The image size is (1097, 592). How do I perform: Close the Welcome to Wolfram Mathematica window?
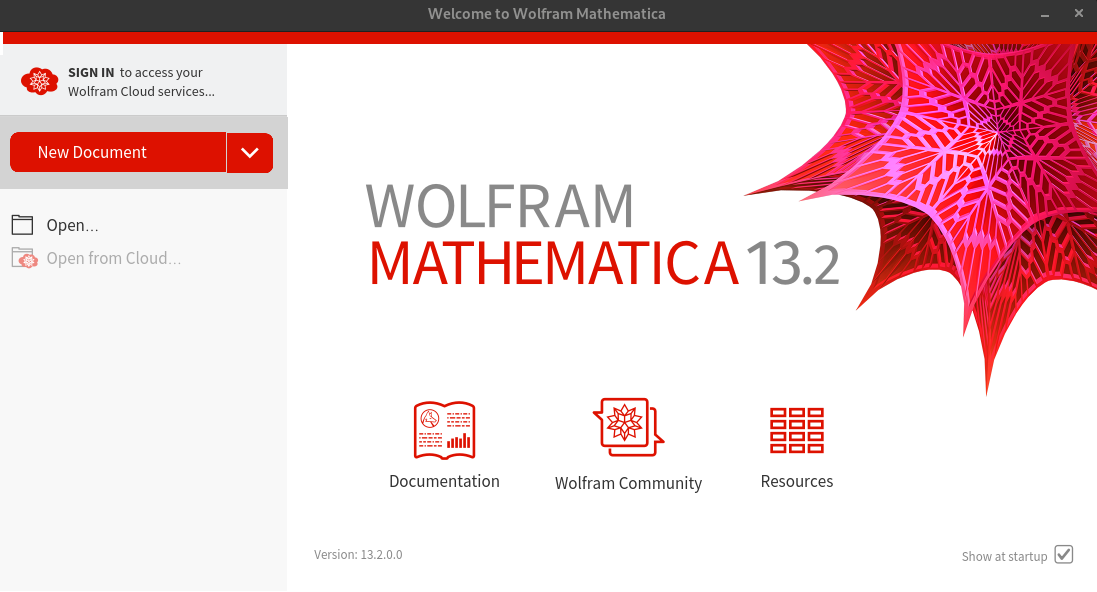tap(1078, 14)
